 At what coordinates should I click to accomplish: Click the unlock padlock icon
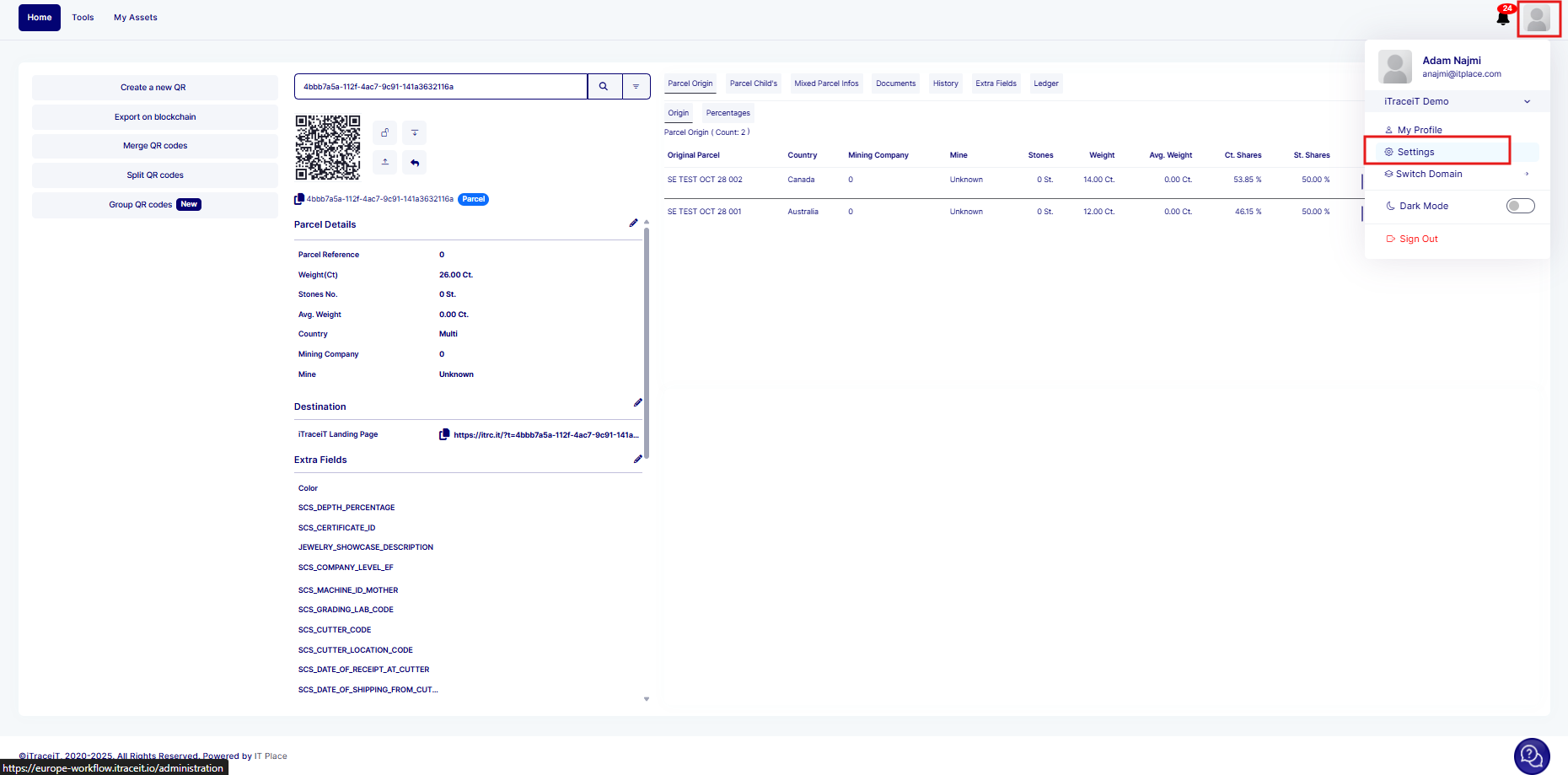pos(385,132)
